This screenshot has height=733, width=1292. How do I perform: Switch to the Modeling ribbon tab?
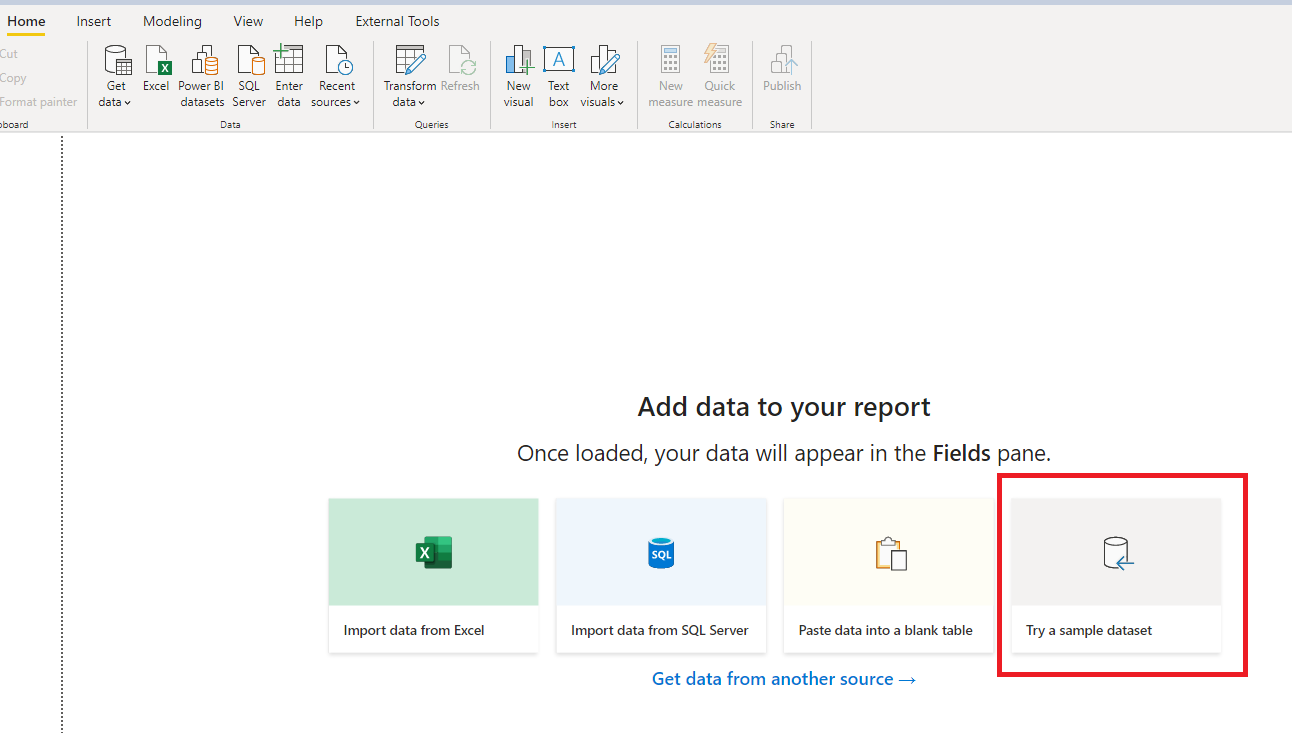pos(172,20)
